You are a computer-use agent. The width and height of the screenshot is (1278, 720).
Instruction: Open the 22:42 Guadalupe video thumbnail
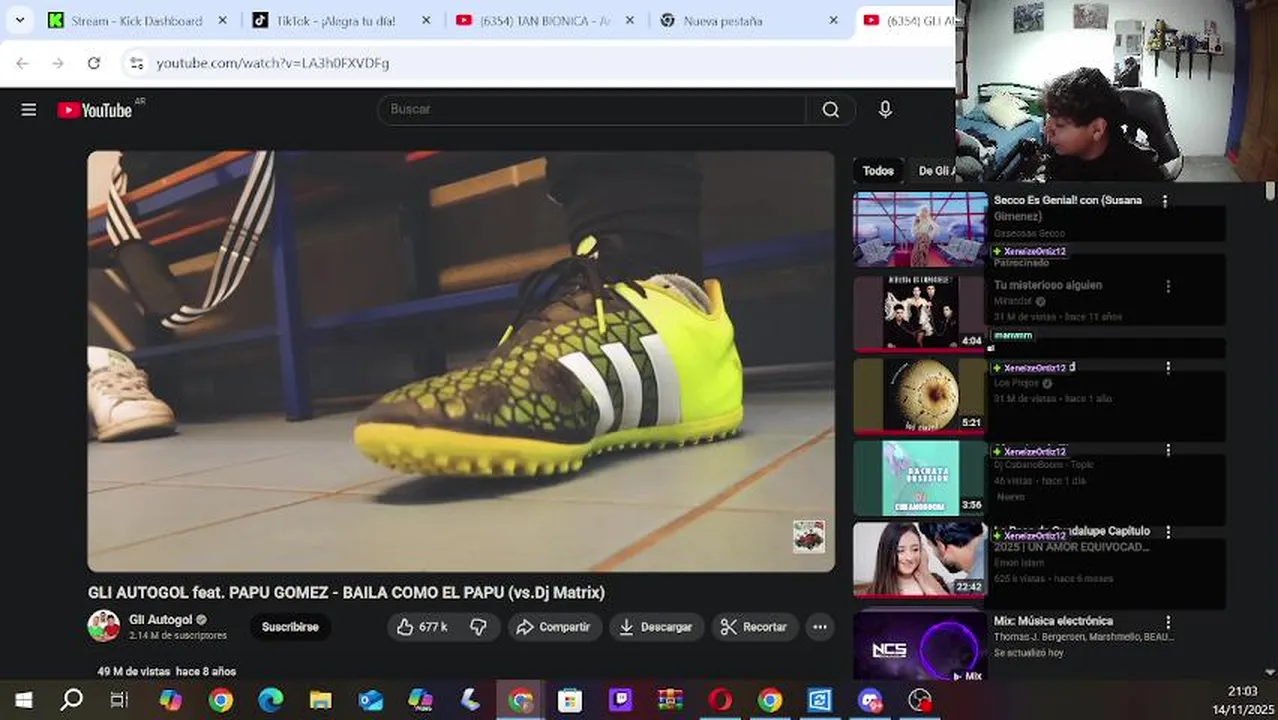(920, 560)
